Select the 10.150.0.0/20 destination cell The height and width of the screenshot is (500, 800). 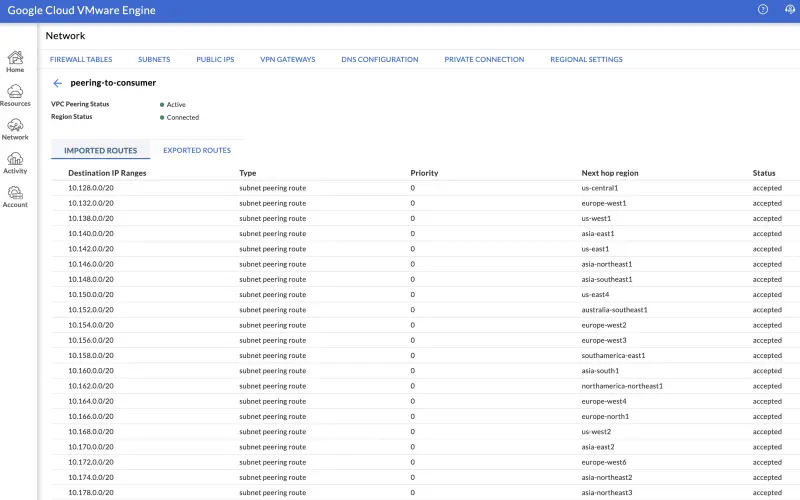(x=91, y=294)
